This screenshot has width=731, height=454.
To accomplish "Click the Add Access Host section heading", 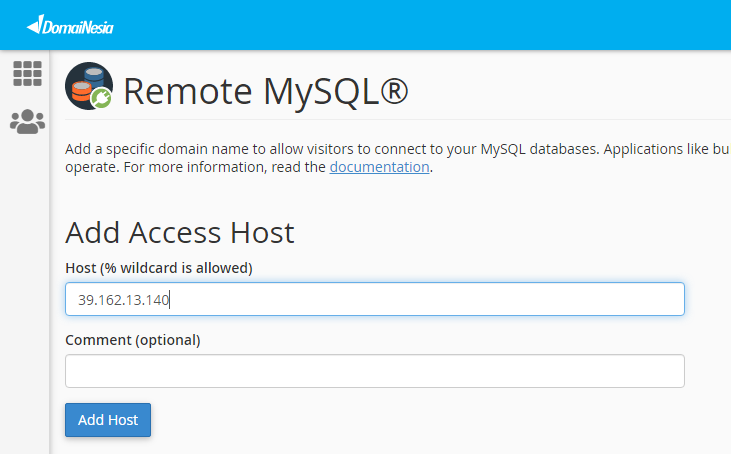I will (x=179, y=233).
